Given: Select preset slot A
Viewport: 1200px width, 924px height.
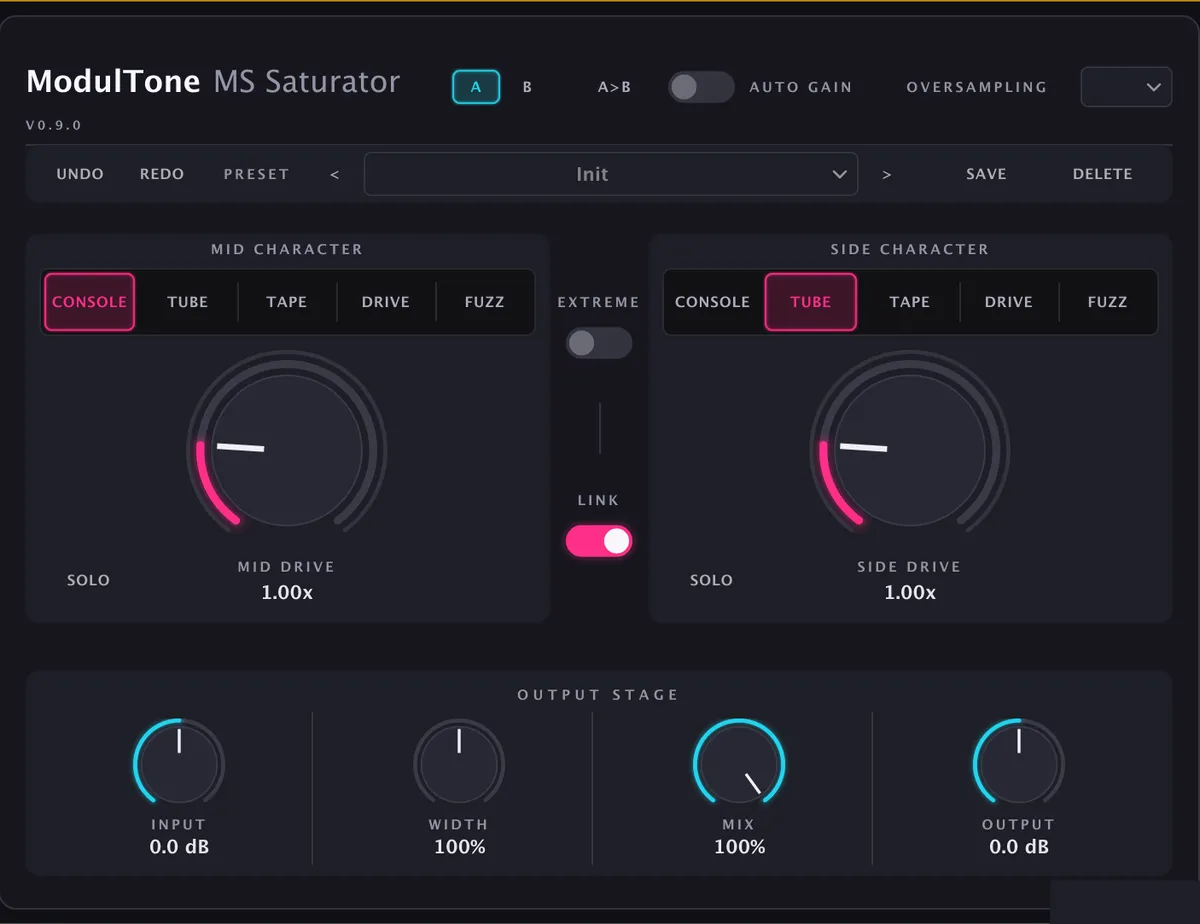Looking at the screenshot, I should [x=476, y=87].
